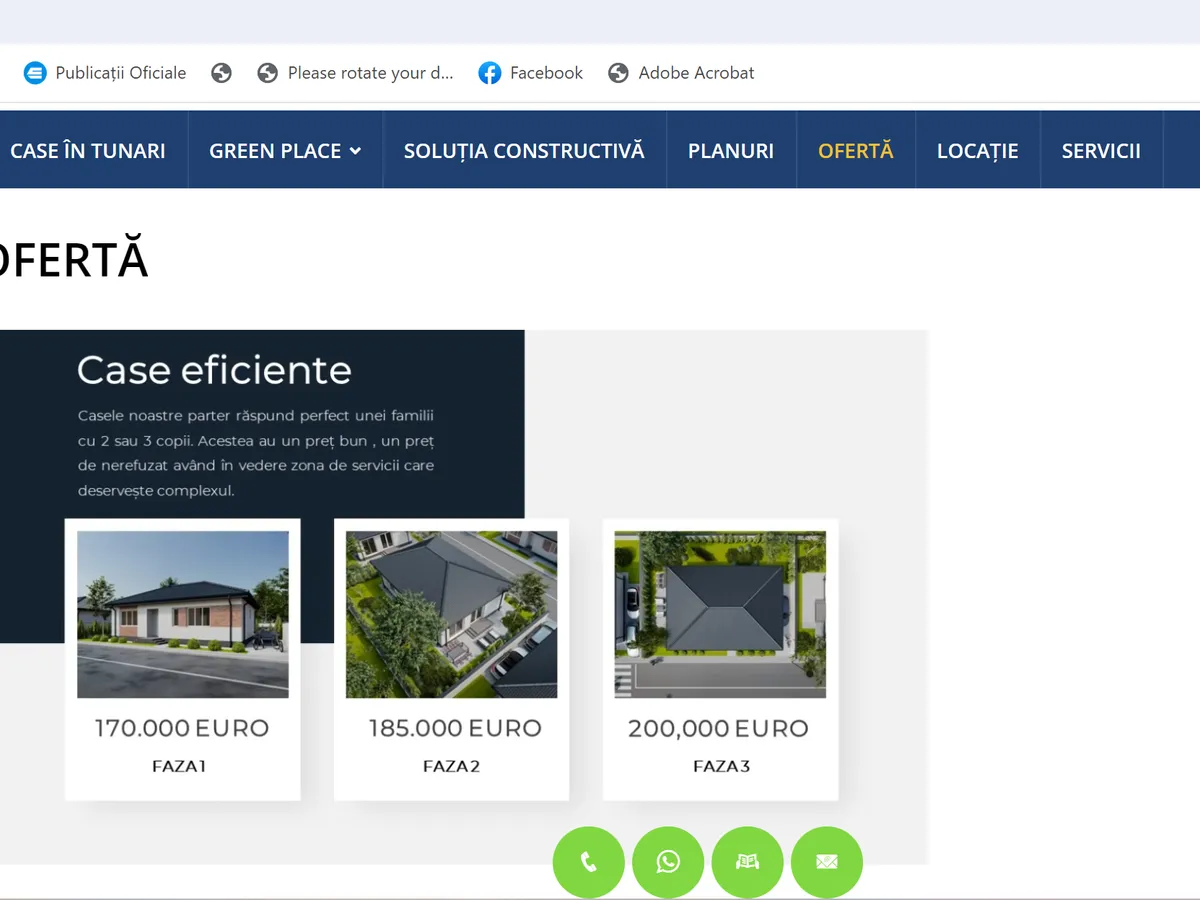This screenshot has height=900, width=1200.
Task: Navigate to the LOCAȚIE page
Action: [977, 151]
